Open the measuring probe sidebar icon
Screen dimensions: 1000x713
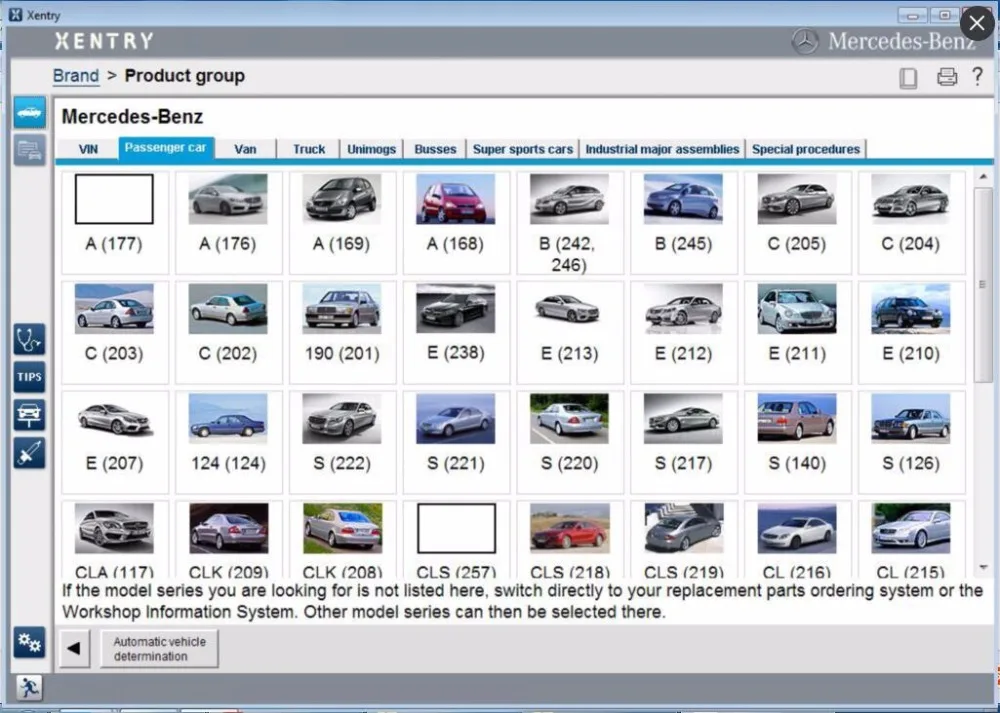(x=29, y=453)
